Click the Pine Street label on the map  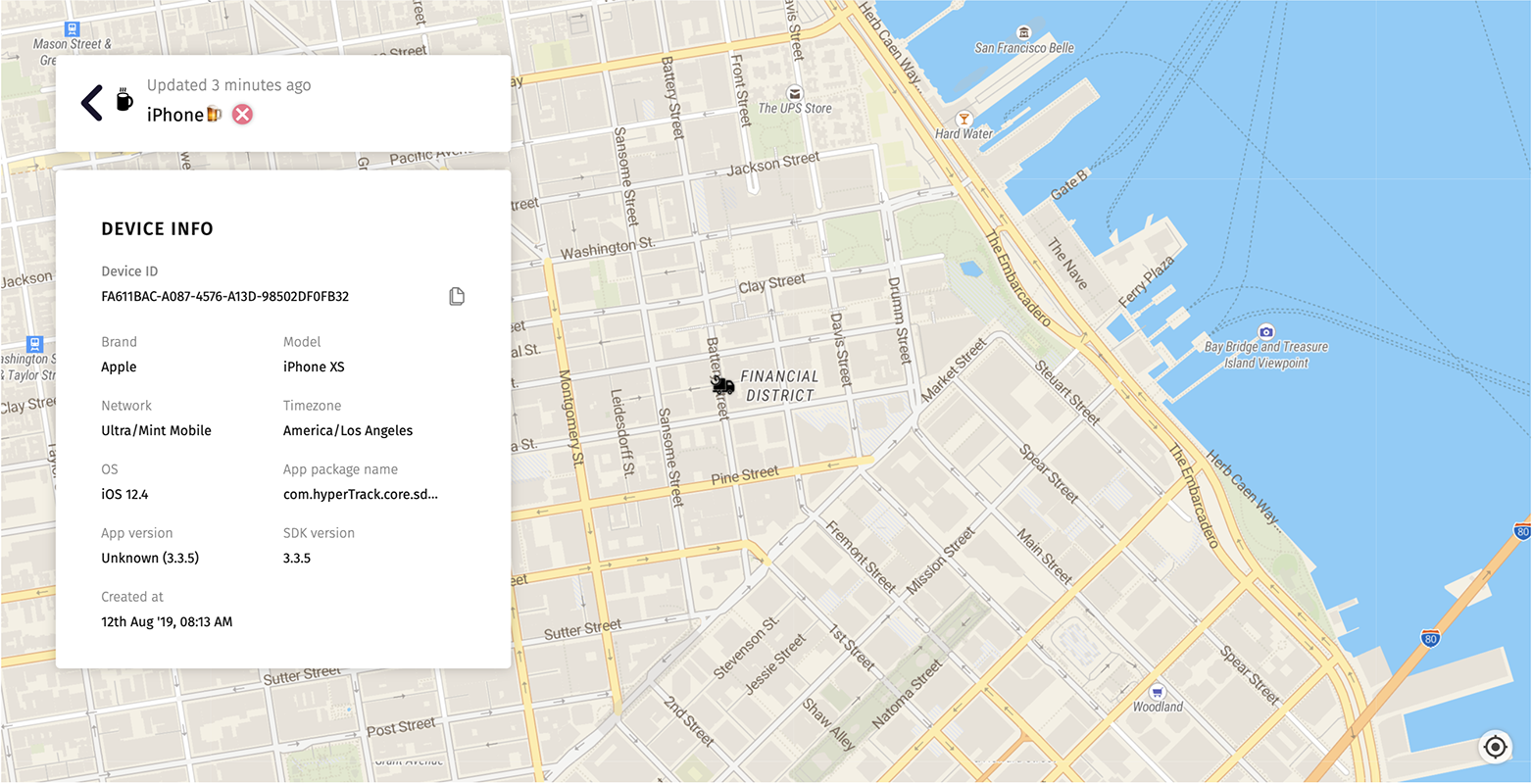[745, 476]
